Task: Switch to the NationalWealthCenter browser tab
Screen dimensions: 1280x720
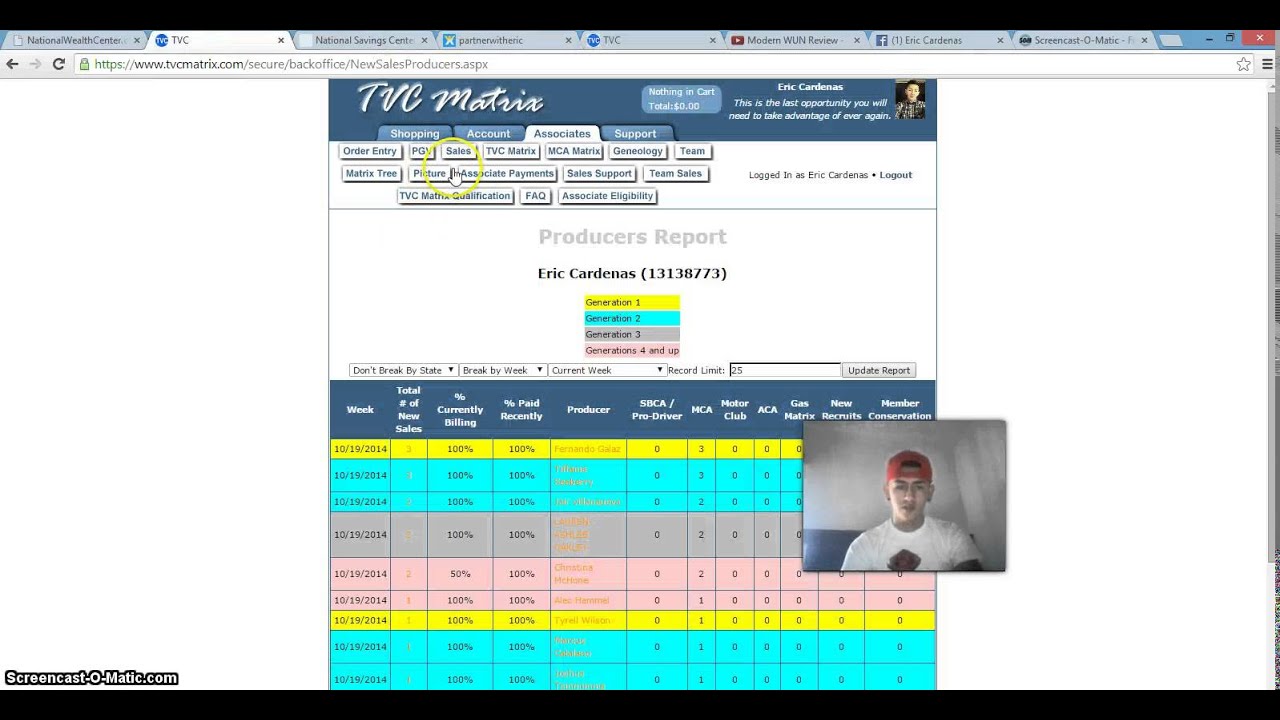Action: click(x=74, y=41)
